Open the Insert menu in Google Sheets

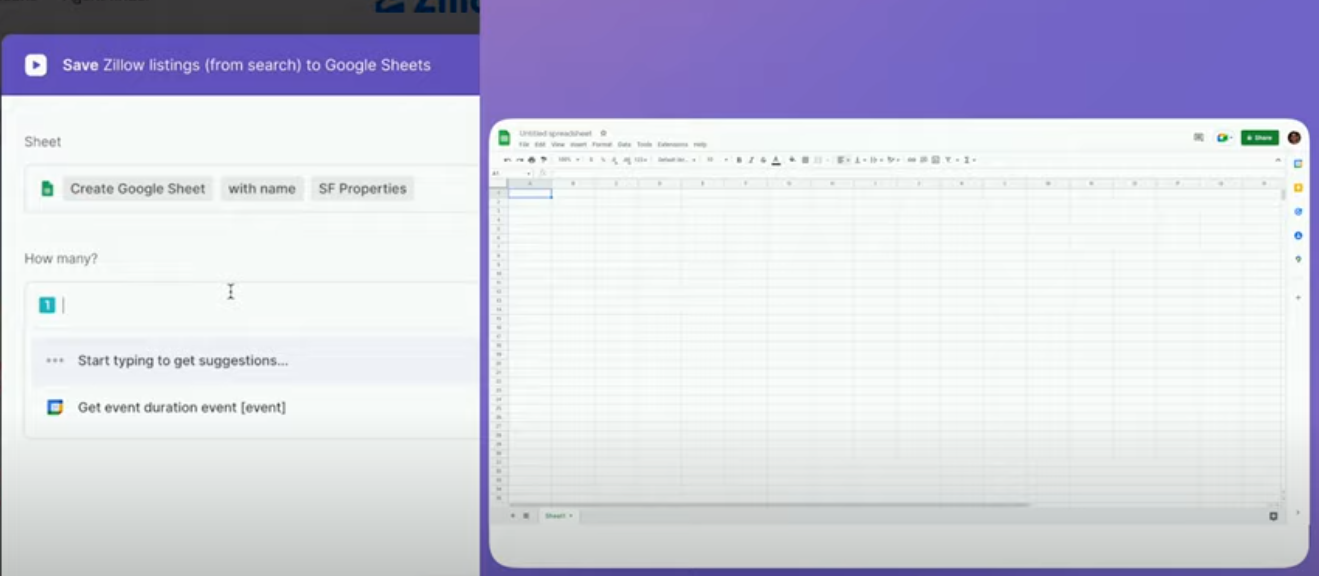tap(578, 144)
